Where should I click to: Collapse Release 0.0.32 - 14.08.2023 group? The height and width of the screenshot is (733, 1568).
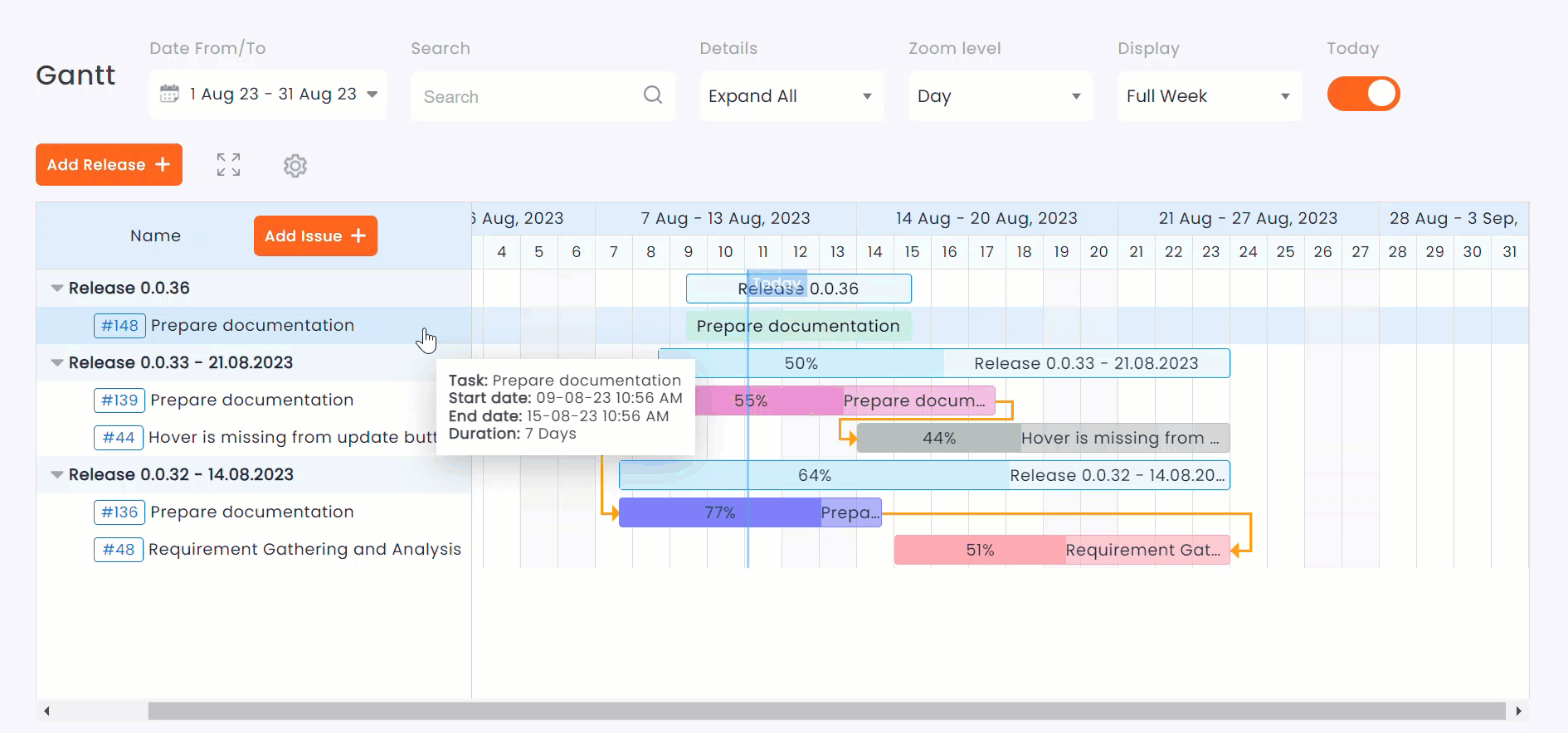pos(57,475)
